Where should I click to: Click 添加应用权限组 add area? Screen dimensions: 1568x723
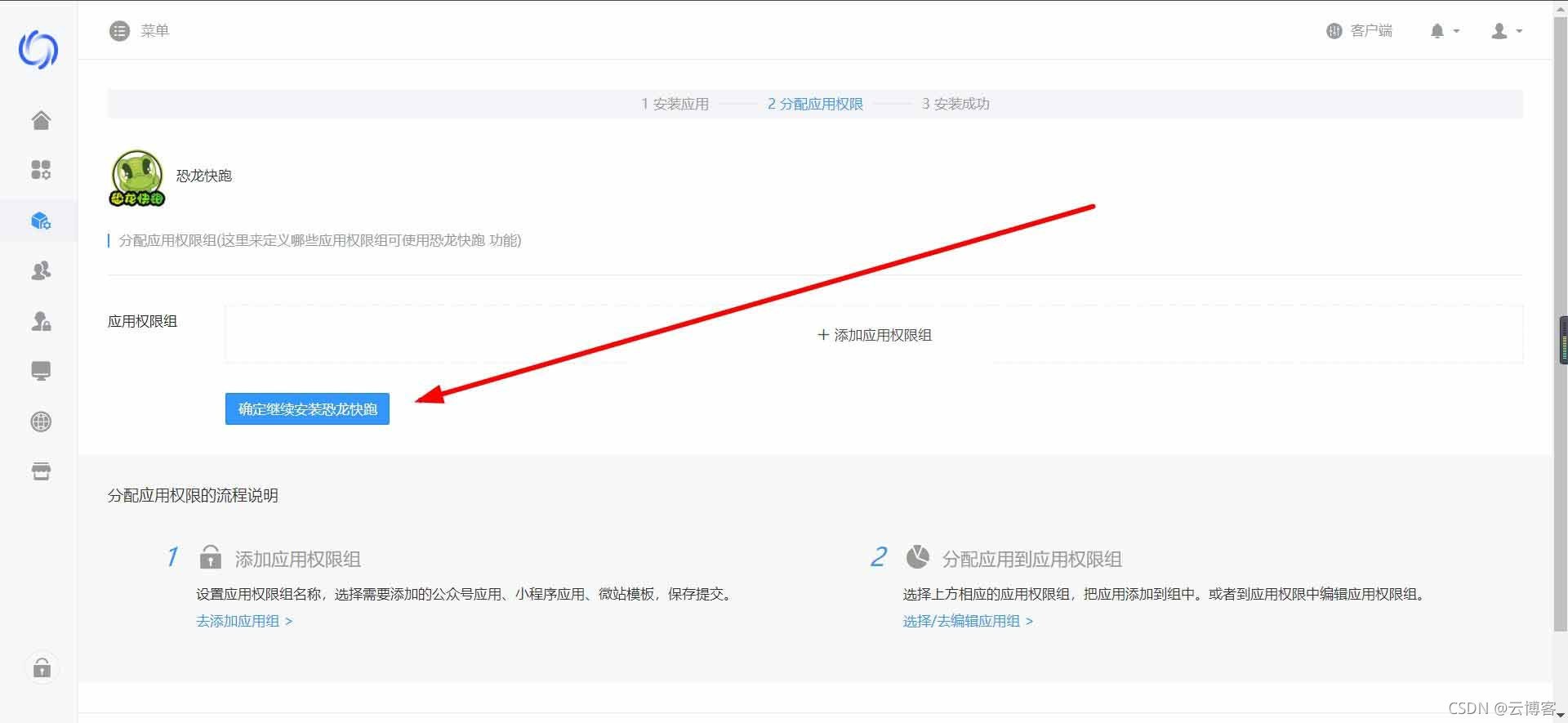(x=874, y=334)
